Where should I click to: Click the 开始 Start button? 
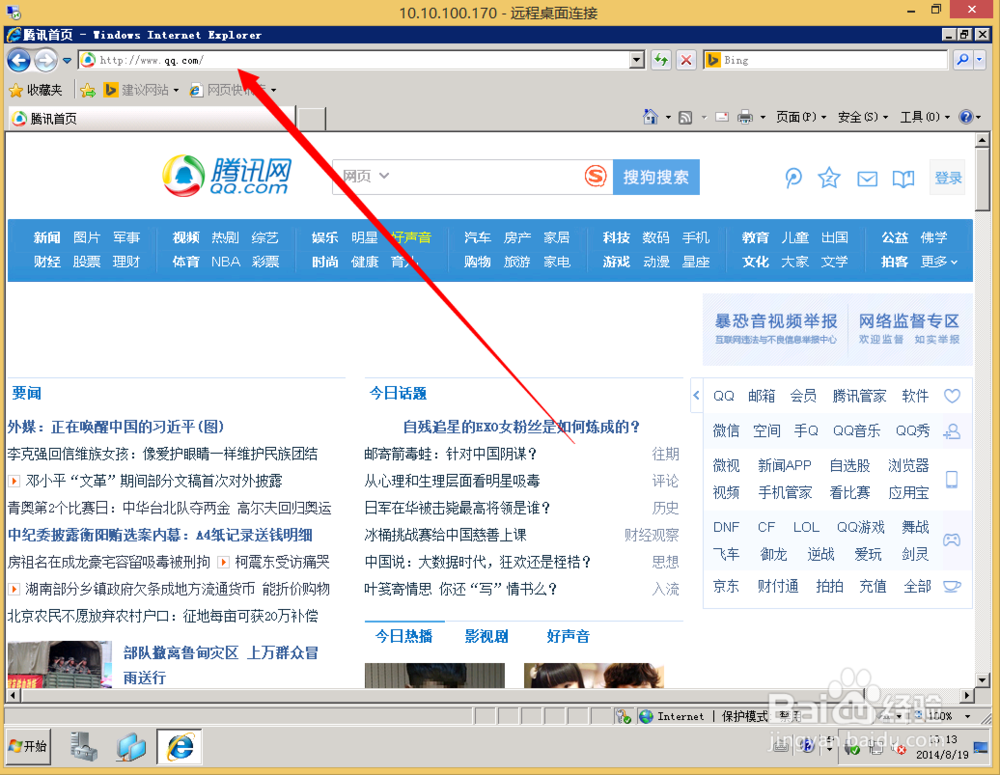coord(29,746)
